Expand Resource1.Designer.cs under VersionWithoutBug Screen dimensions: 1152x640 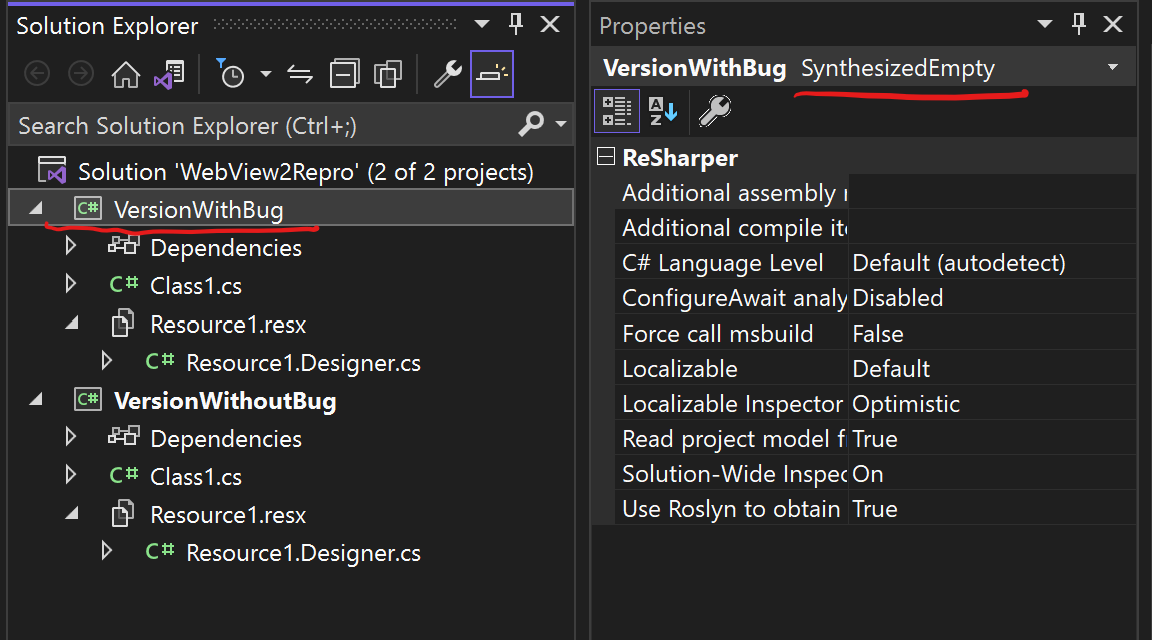107,550
